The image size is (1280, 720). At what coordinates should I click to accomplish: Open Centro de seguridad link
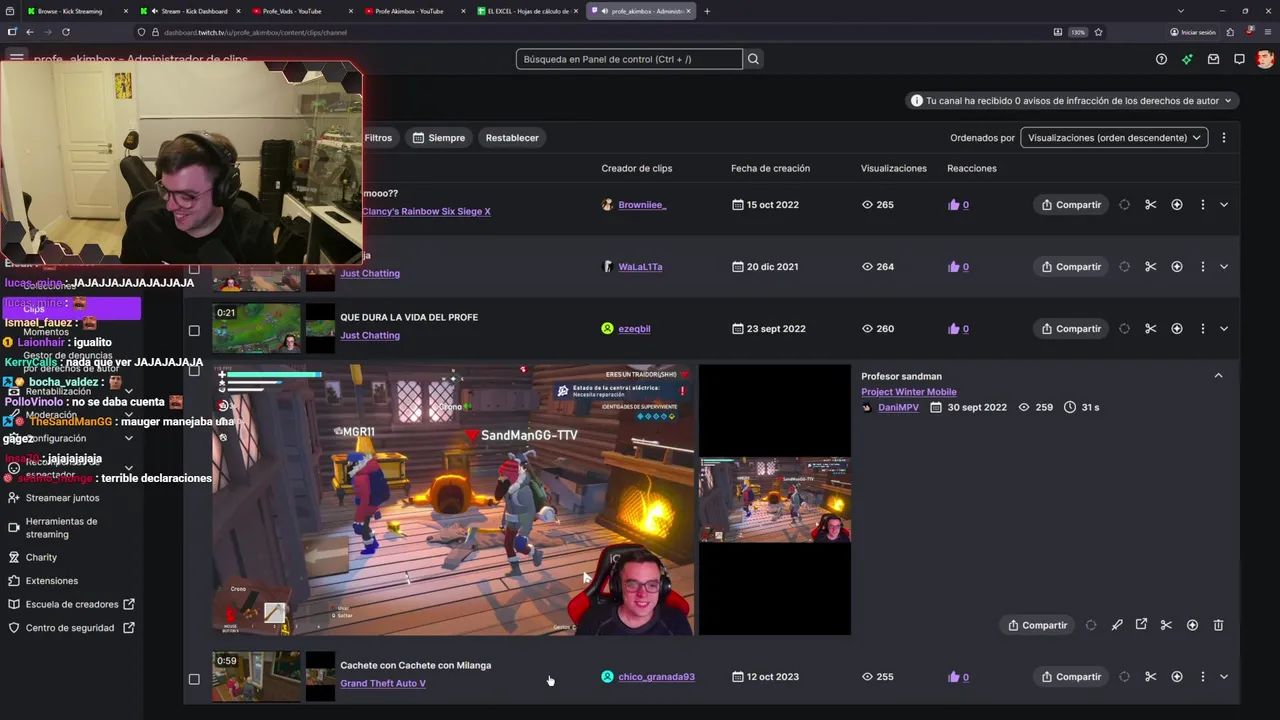(70, 628)
